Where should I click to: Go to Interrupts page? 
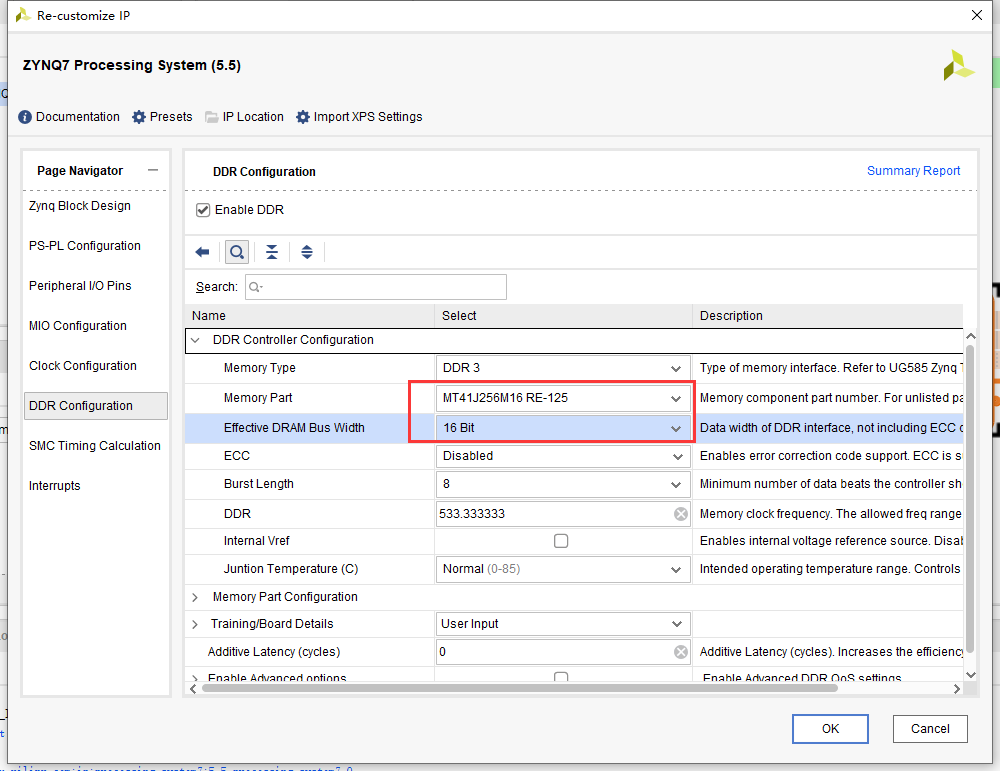[54, 486]
